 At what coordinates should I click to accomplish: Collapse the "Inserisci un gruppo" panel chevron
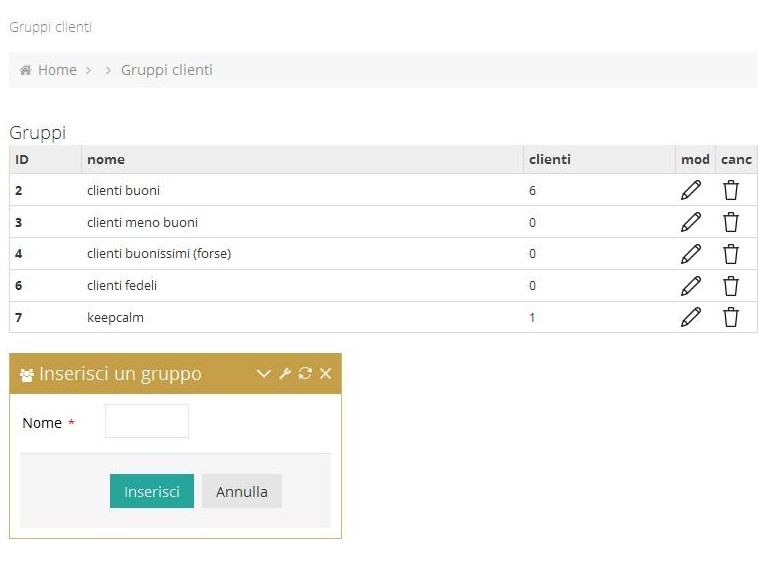pyautogui.click(x=263, y=373)
